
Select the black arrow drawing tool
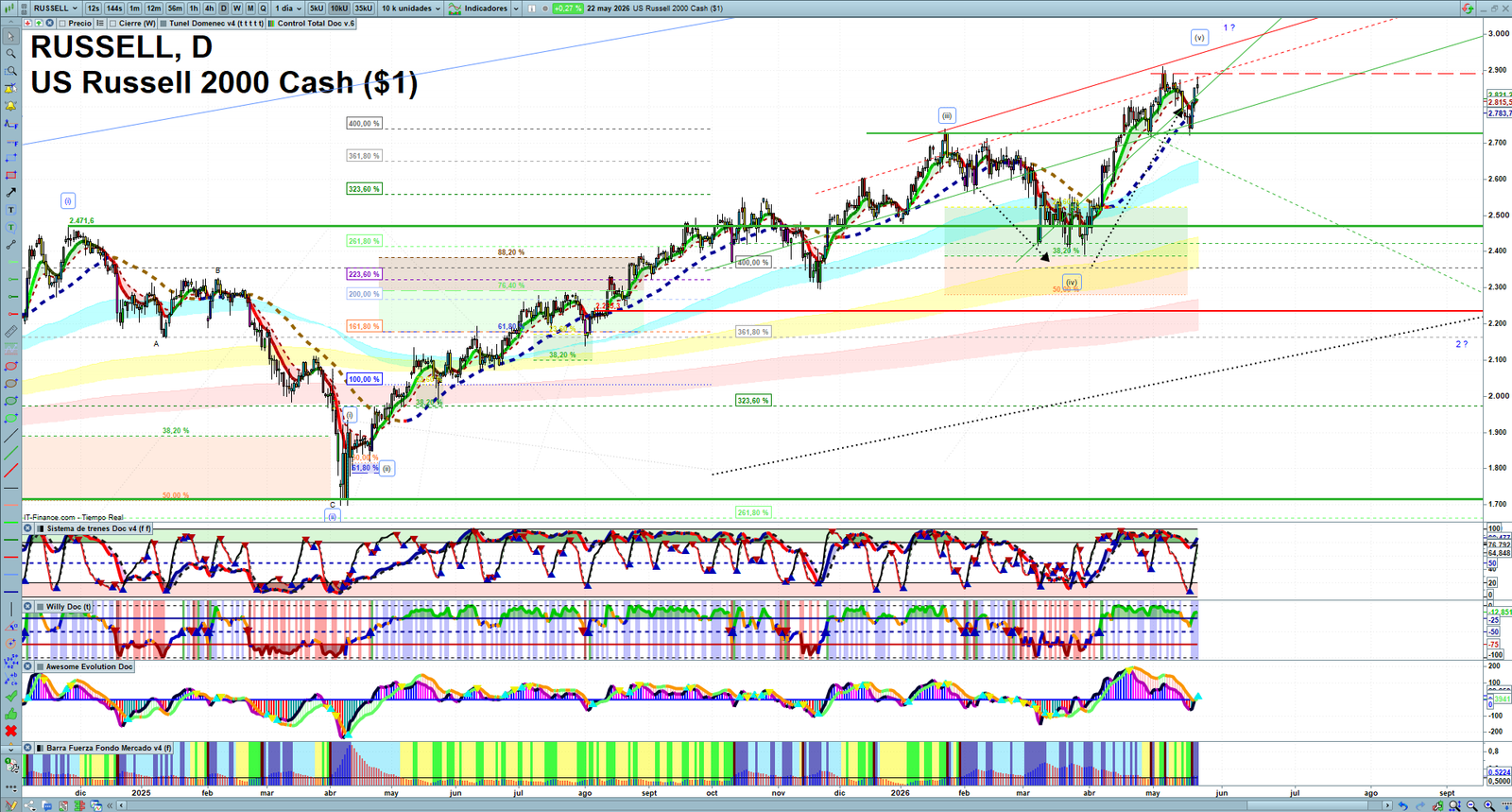pyautogui.click(x=10, y=192)
